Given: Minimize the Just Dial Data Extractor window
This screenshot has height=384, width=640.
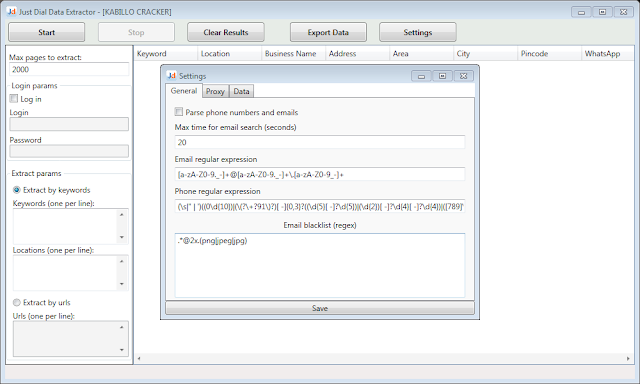Looking at the screenshot, I should point(581,12).
